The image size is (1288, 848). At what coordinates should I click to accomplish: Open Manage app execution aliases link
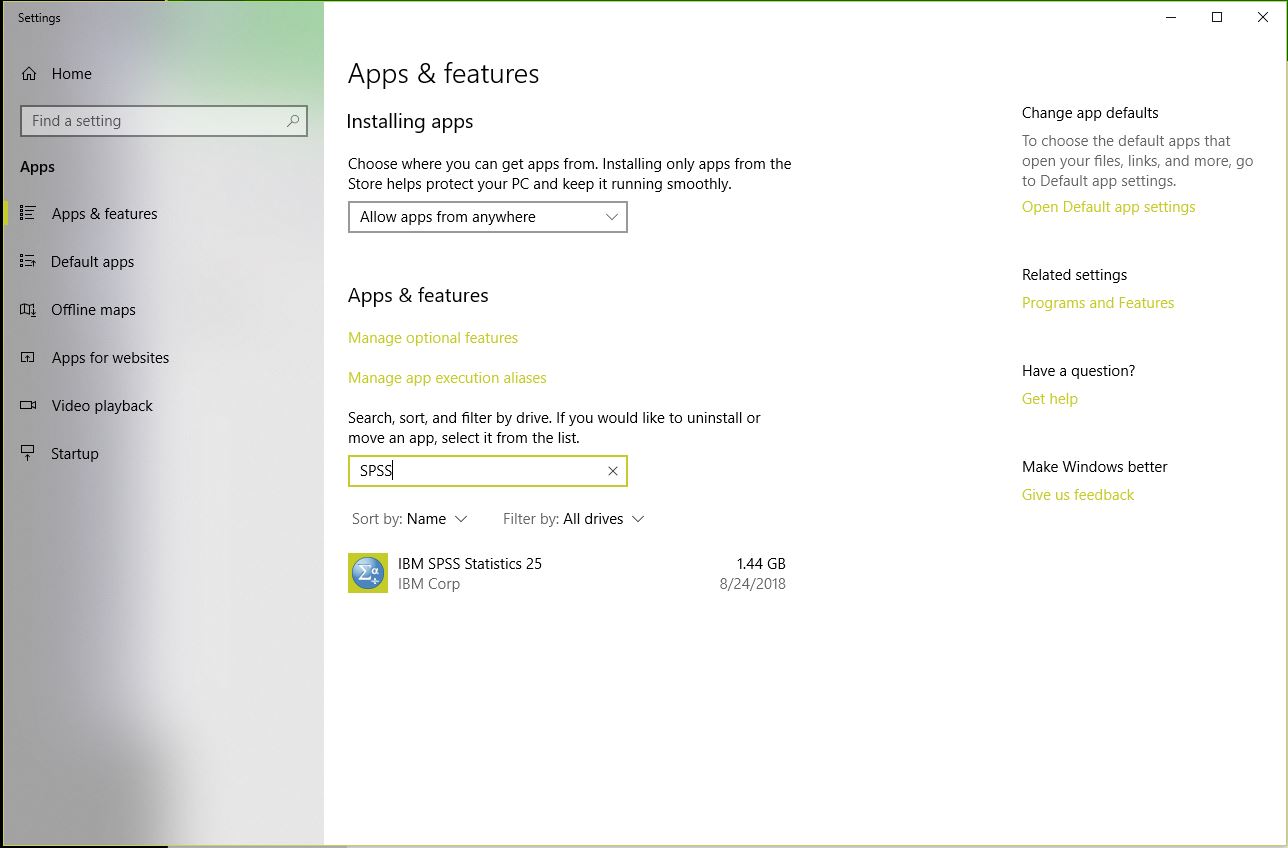447,378
